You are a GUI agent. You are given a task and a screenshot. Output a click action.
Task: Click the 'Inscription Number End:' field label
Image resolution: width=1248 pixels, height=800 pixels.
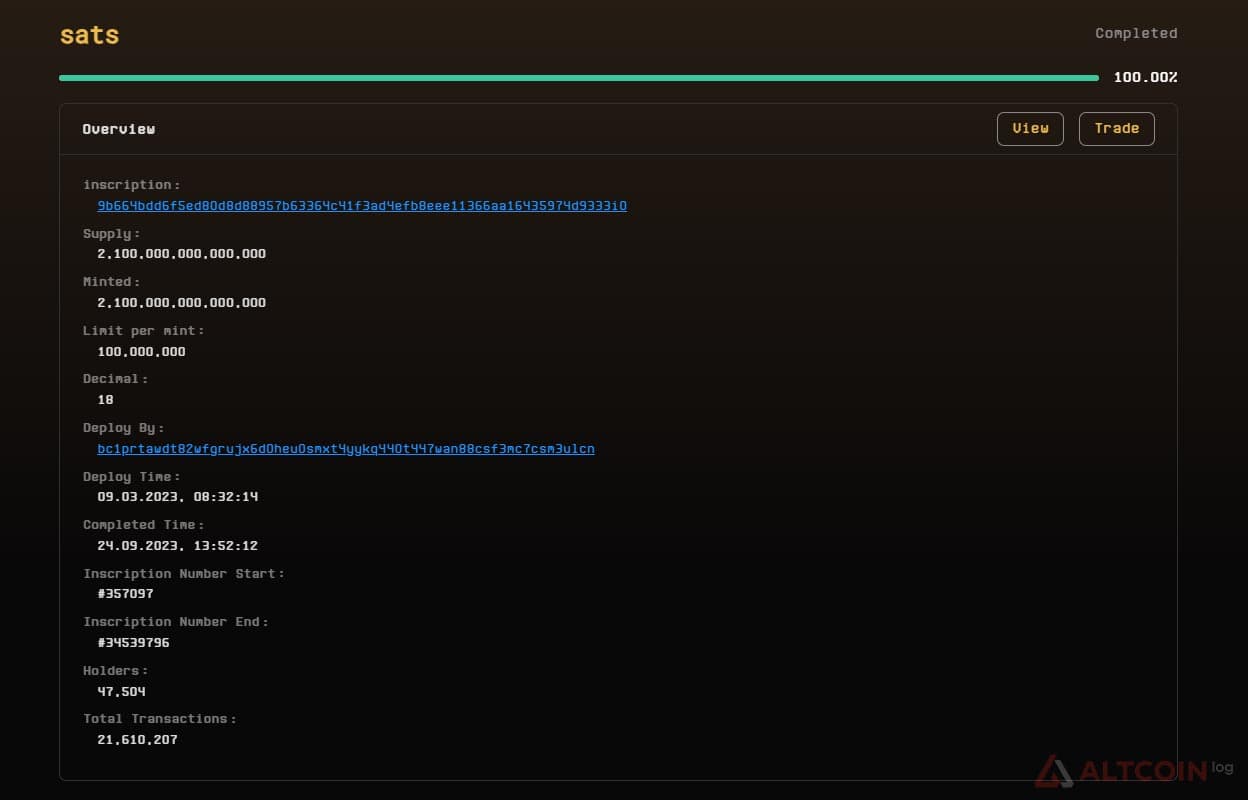176,622
